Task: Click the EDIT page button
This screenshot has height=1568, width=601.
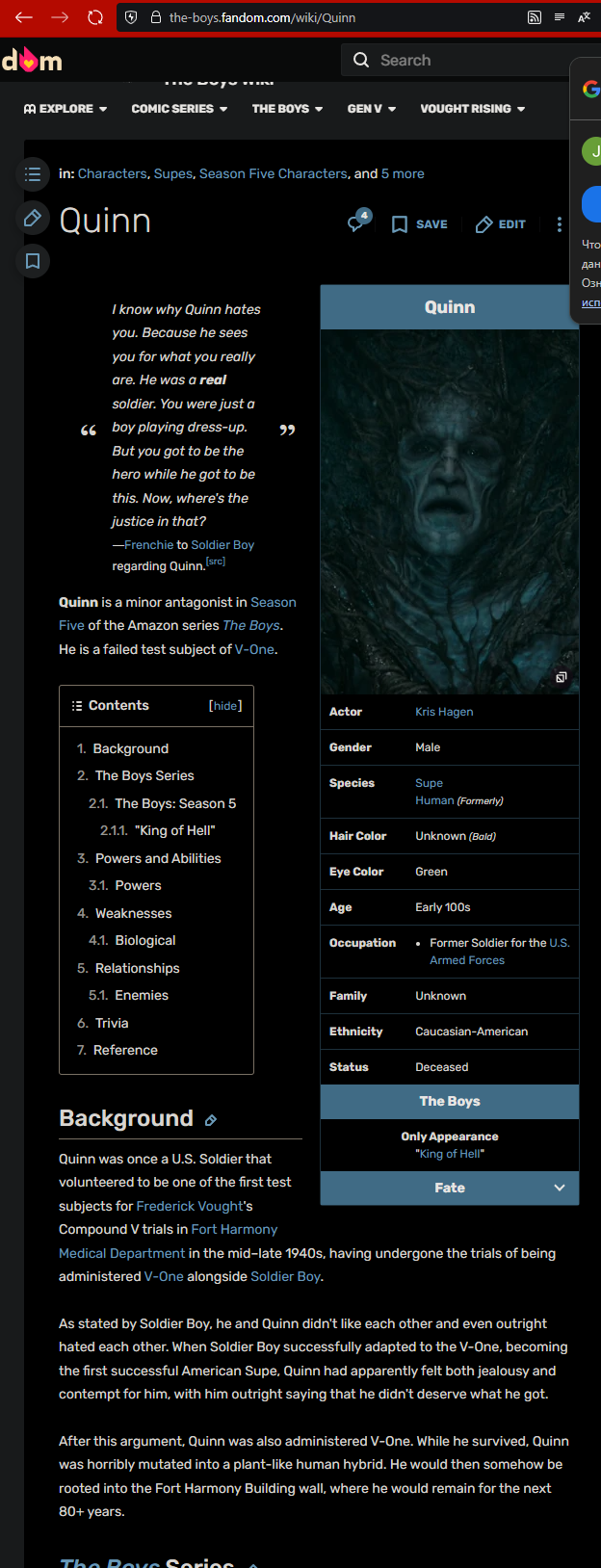Action: click(x=501, y=224)
